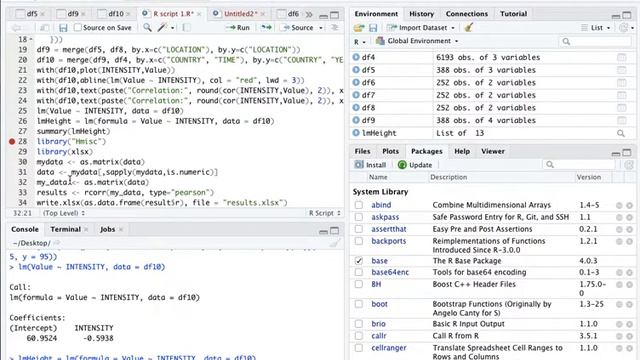Install a new package

pos(370,165)
